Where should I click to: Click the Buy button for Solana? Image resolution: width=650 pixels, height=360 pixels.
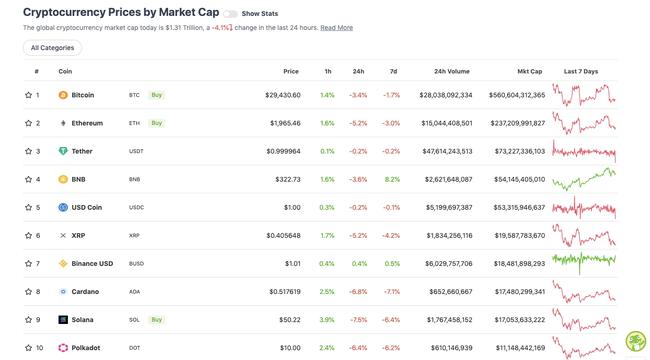coord(157,320)
